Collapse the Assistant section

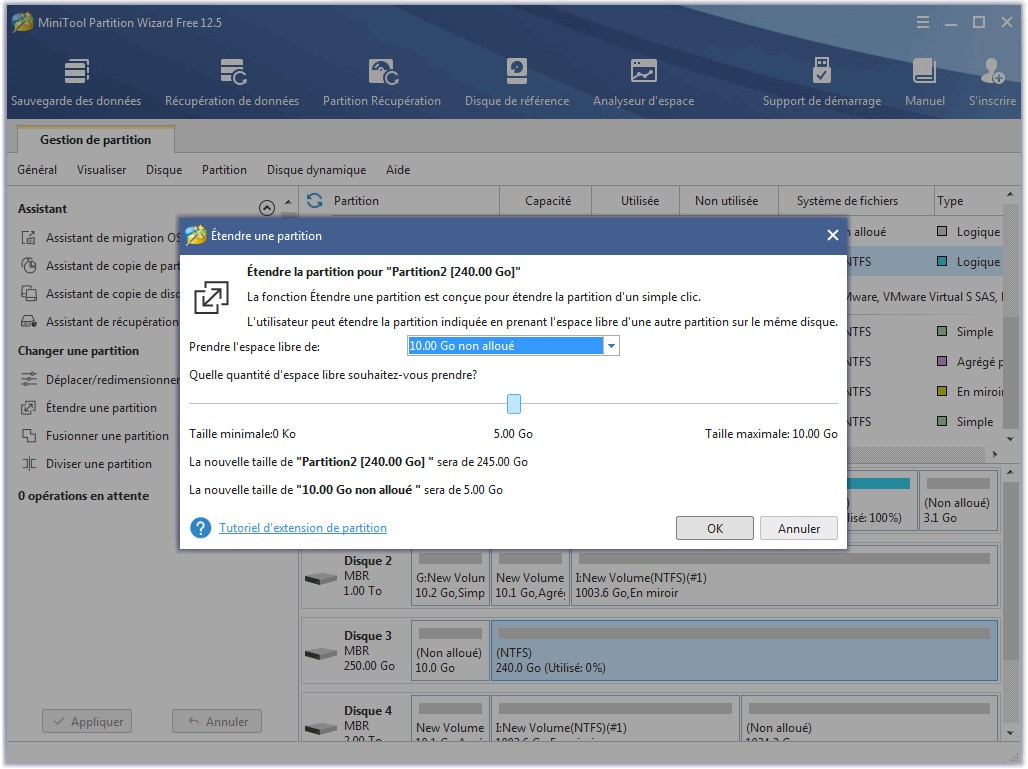(267, 208)
